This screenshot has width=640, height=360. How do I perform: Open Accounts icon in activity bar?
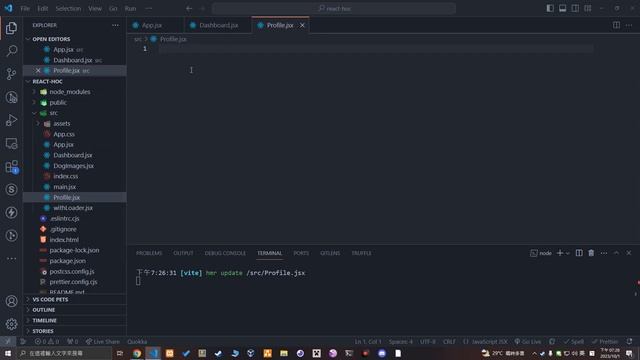(11, 301)
